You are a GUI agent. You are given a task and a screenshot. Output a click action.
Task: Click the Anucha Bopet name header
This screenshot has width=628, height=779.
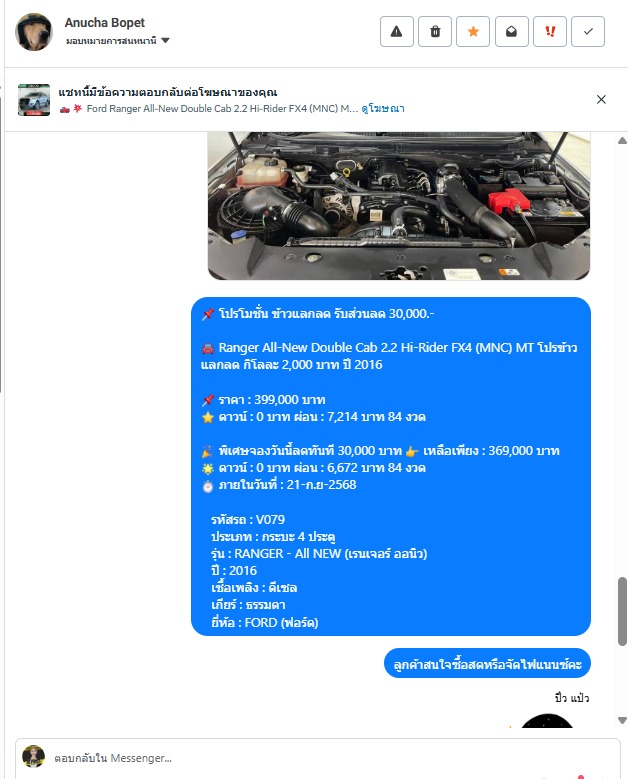coord(104,23)
